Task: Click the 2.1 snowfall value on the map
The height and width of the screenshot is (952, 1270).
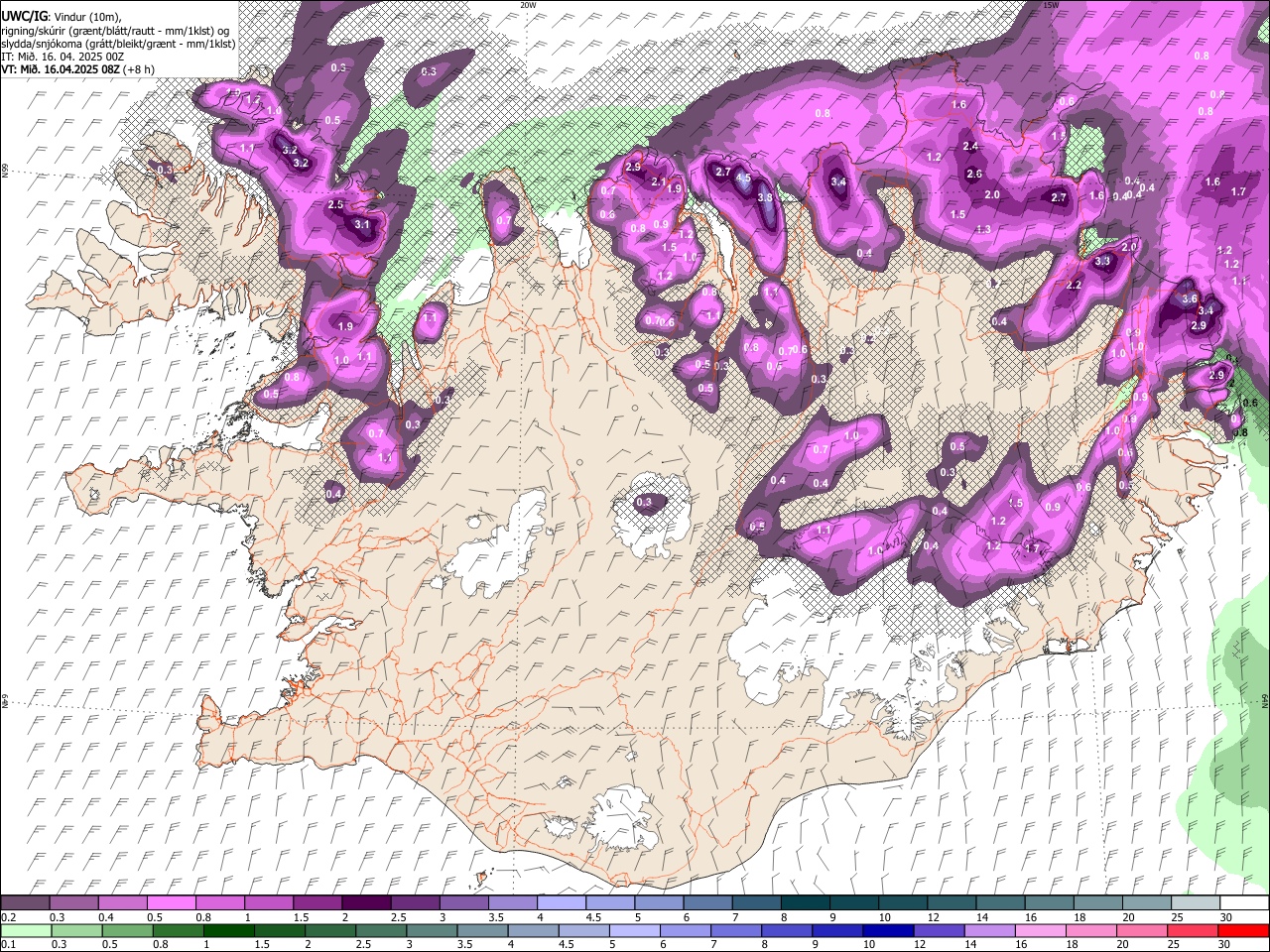Action: 659,181
